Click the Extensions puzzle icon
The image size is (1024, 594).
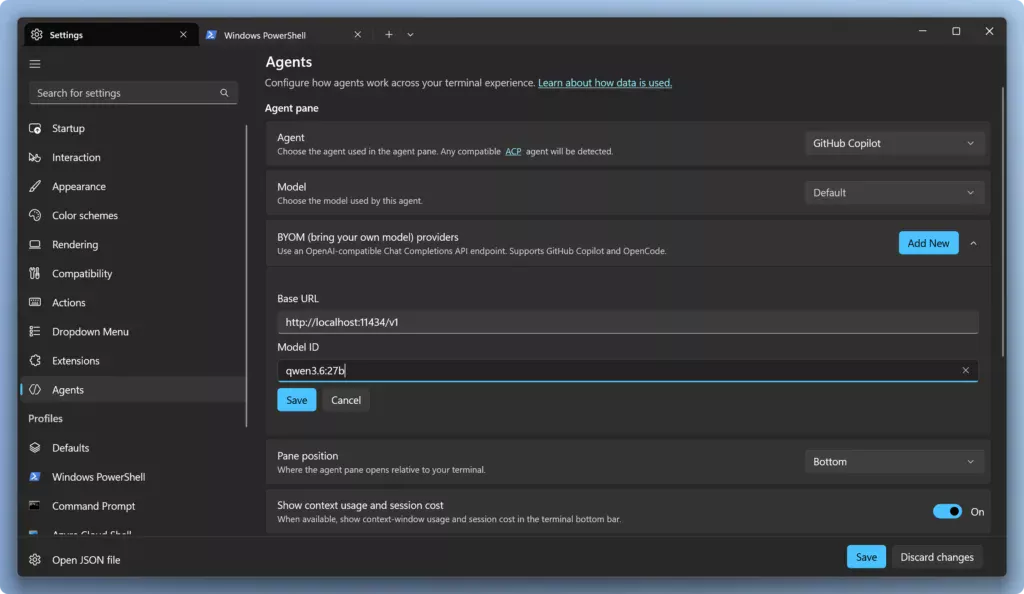pyautogui.click(x=35, y=360)
